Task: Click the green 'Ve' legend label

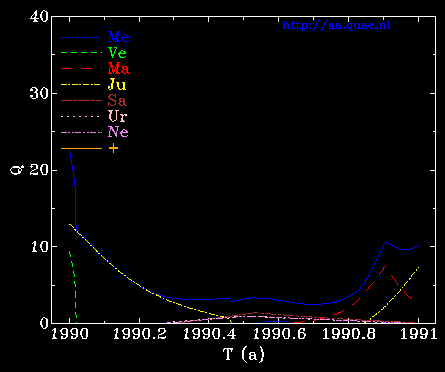Action: 117,53
